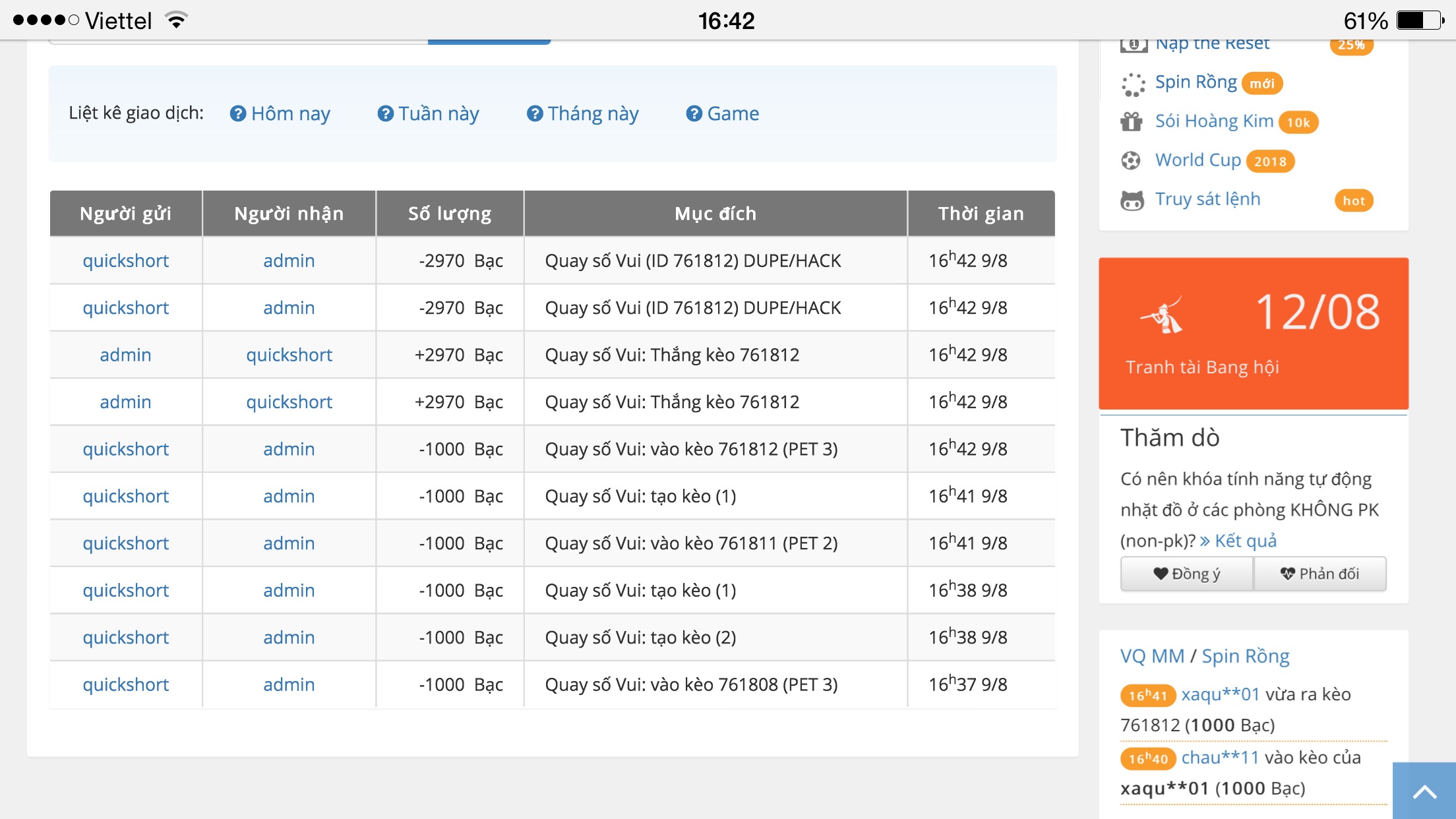Click the World Cup soccer ball icon

[x=1131, y=161]
